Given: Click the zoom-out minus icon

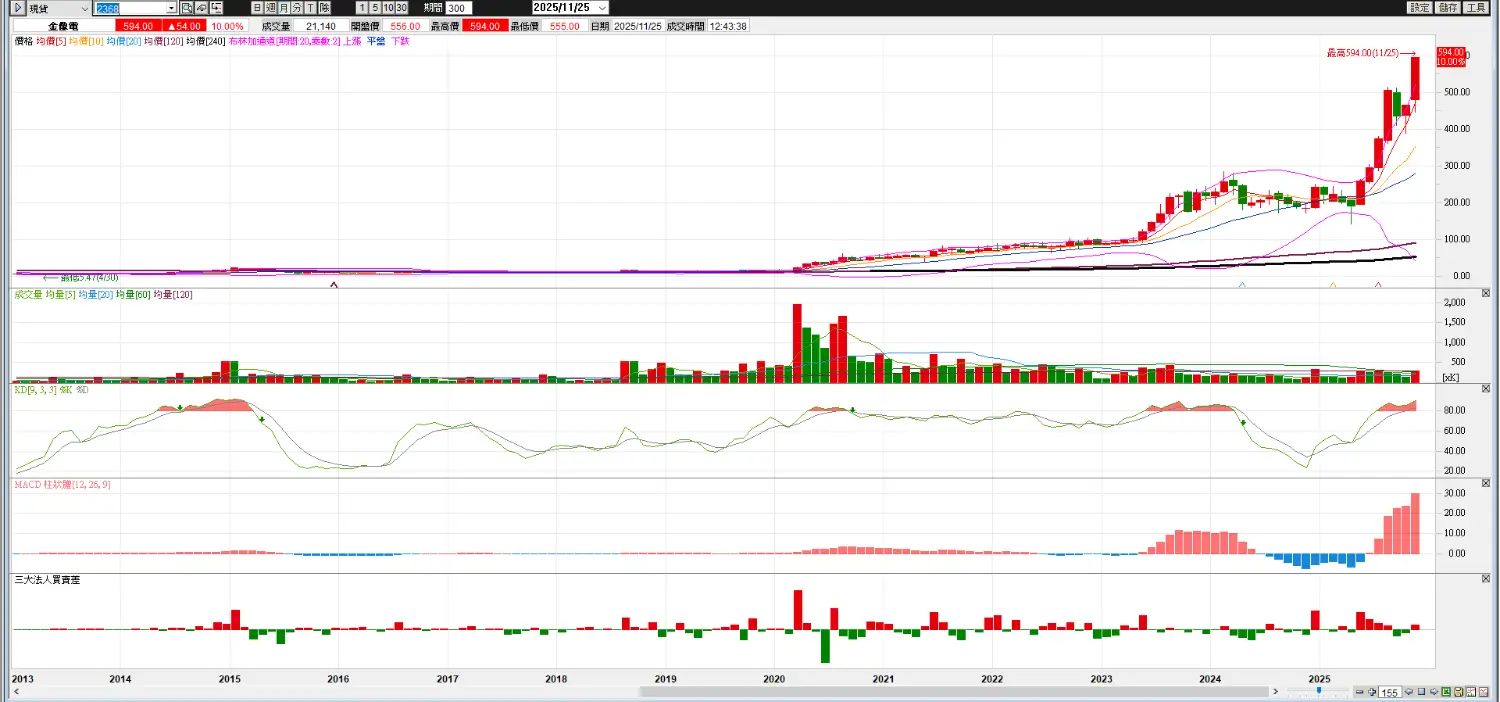Looking at the screenshot, I should (x=1360, y=691).
